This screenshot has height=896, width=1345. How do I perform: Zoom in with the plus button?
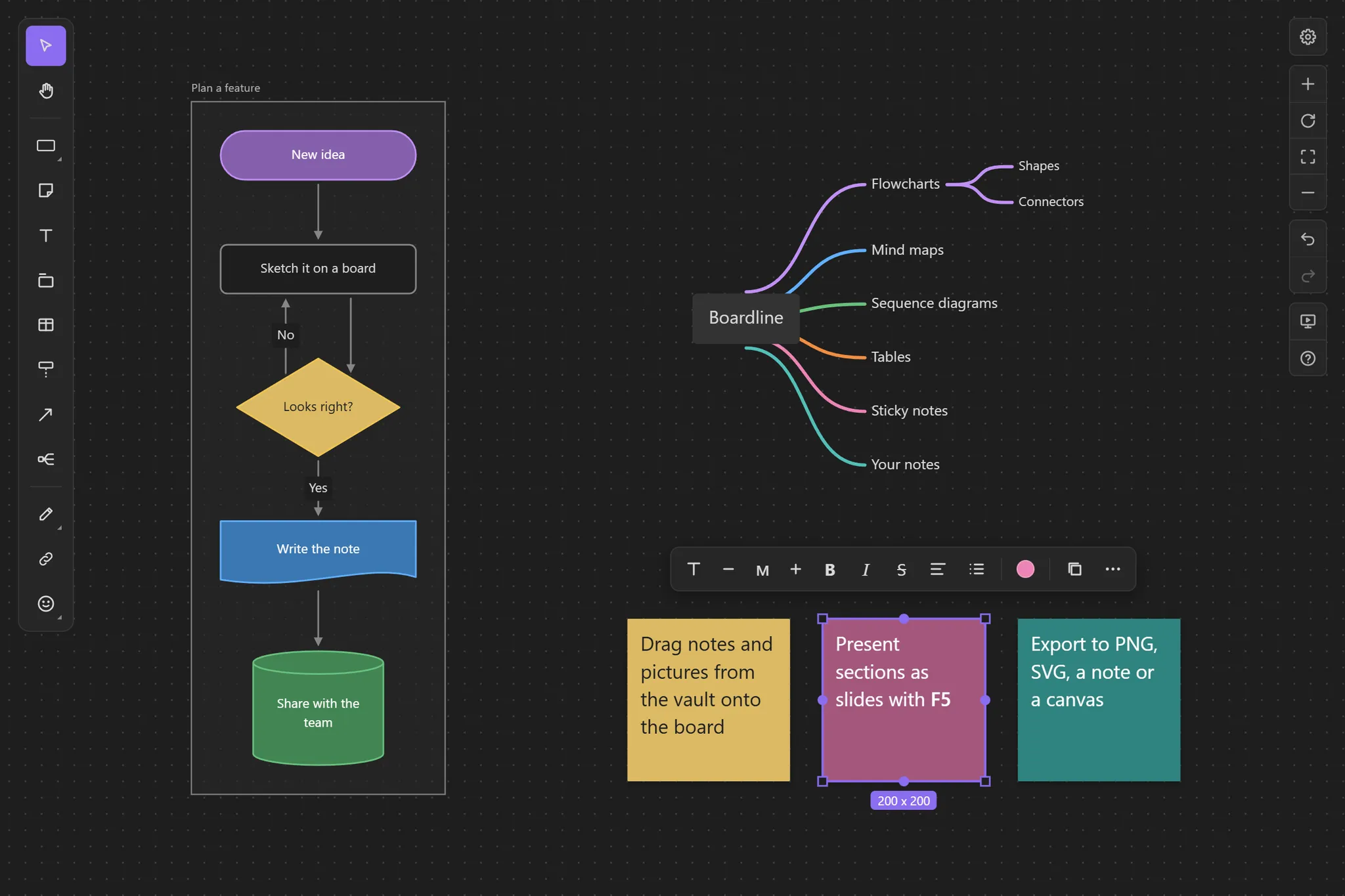coord(1308,84)
